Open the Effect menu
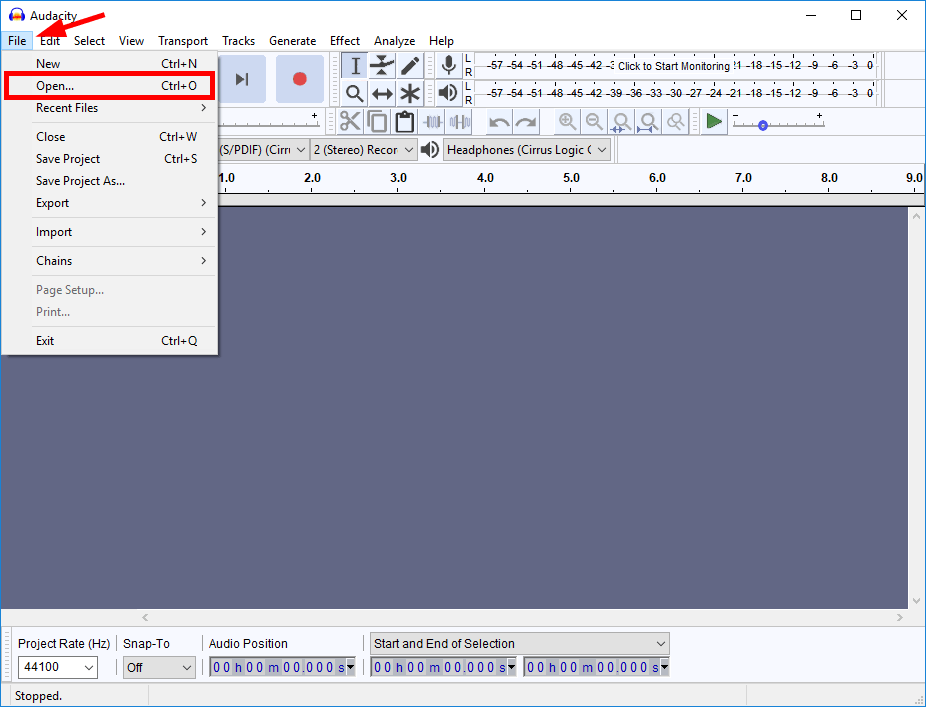The image size is (926, 707). click(x=345, y=41)
